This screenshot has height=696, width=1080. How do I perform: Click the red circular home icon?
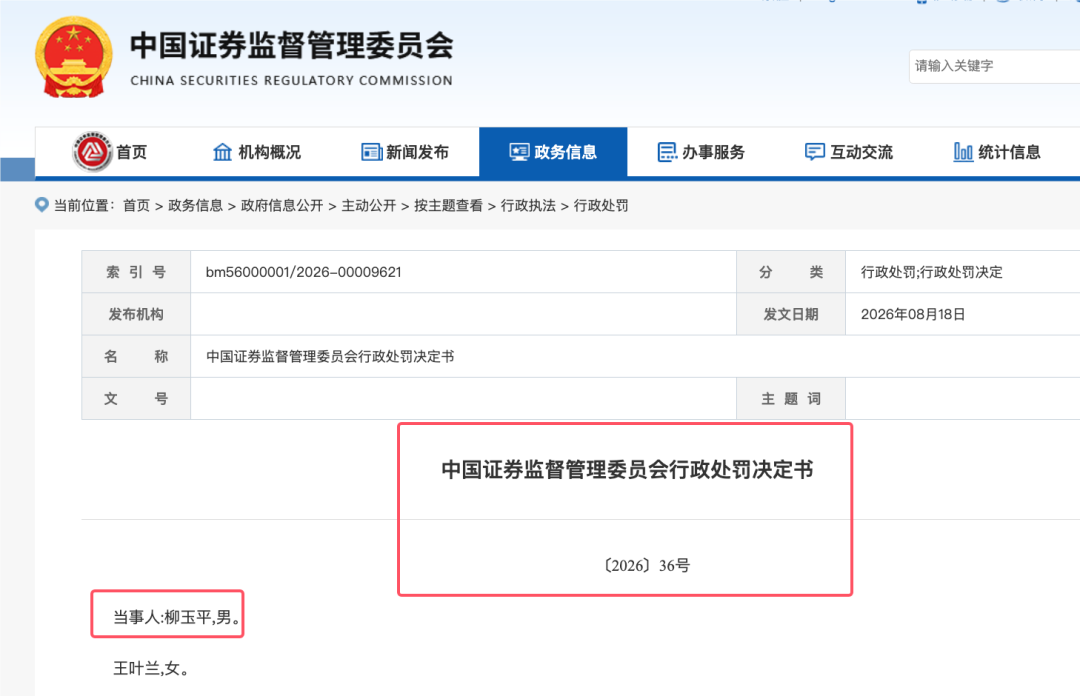click(92, 152)
